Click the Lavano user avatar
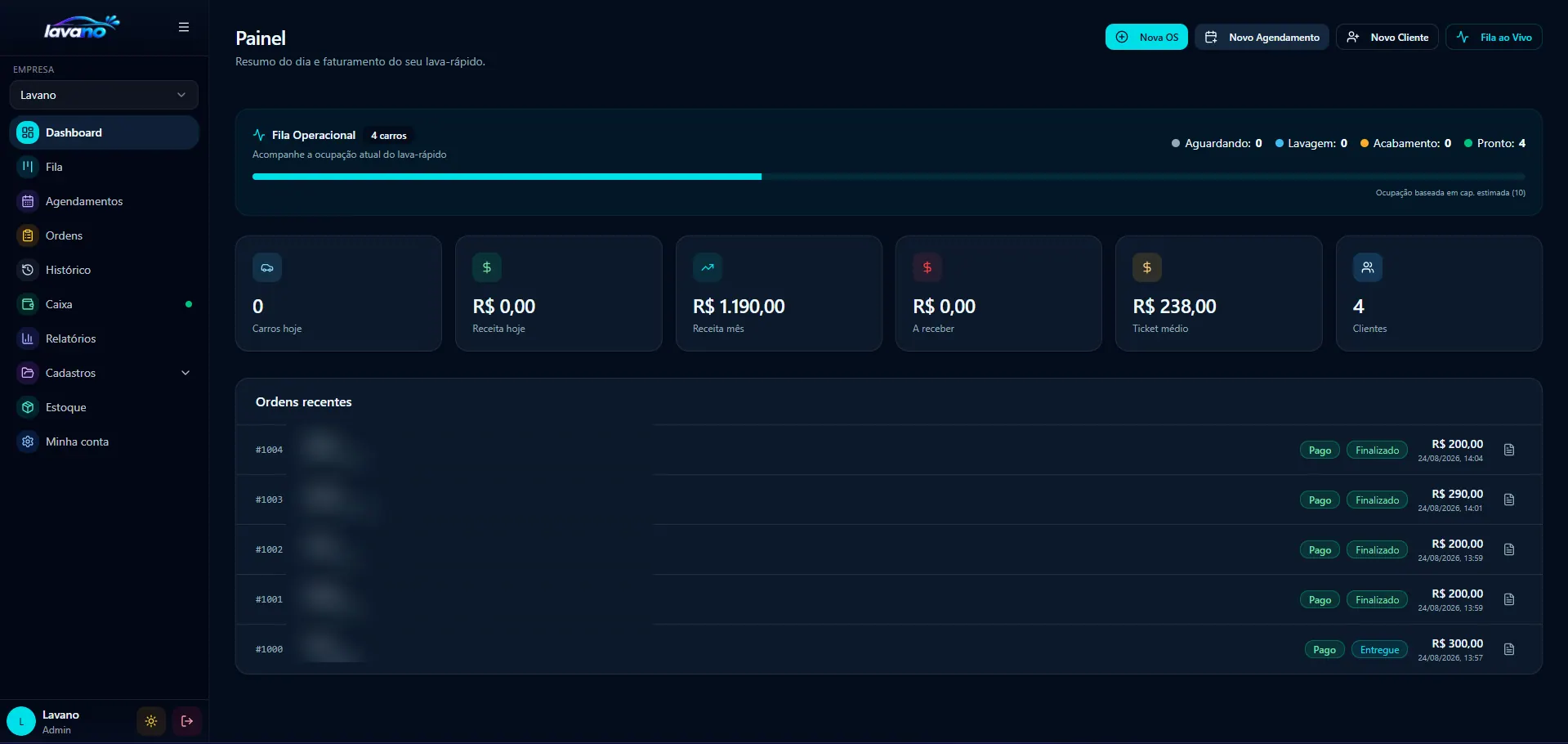The width and height of the screenshot is (1568, 744). coord(21,721)
